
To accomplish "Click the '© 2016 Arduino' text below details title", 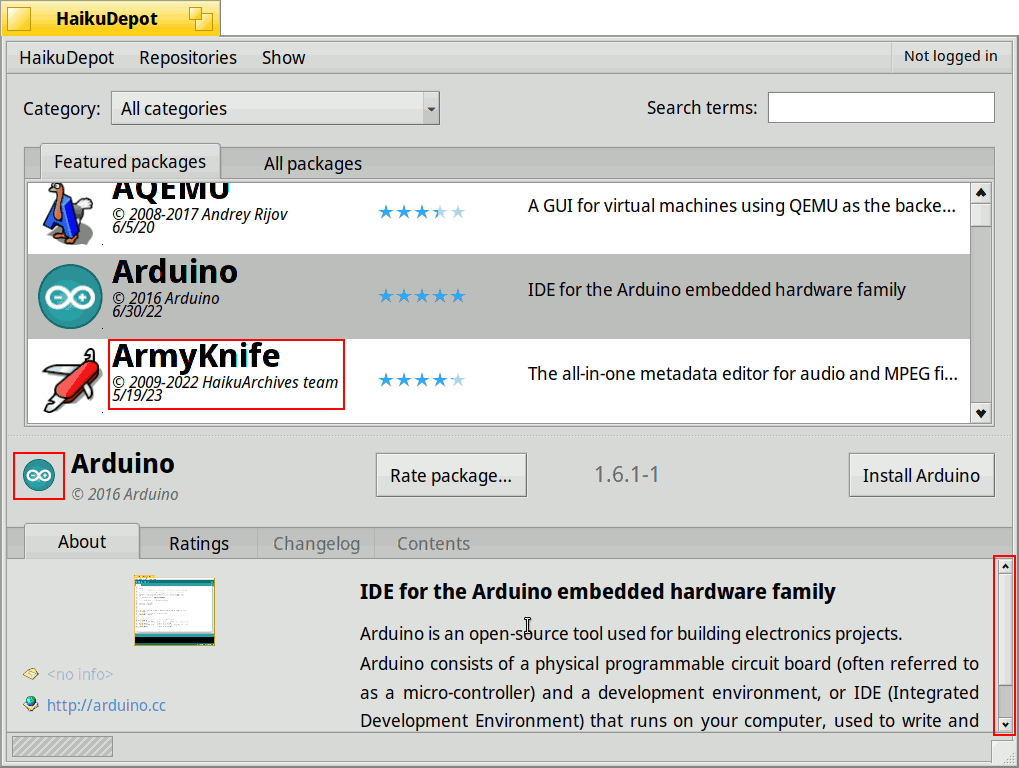I will pos(125,494).
